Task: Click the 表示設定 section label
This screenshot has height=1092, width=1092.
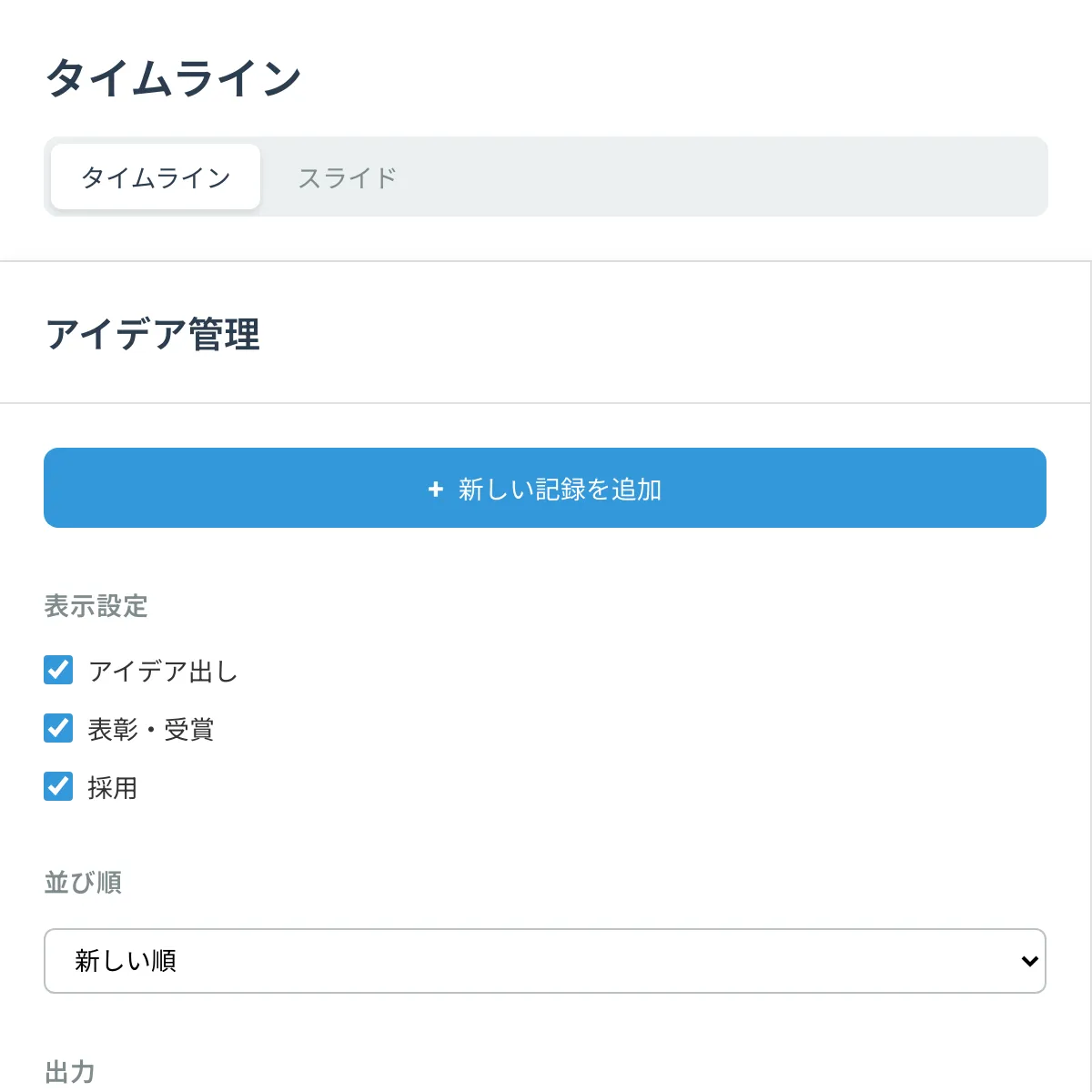Action: pyautogui.click(x=96, y=606)
